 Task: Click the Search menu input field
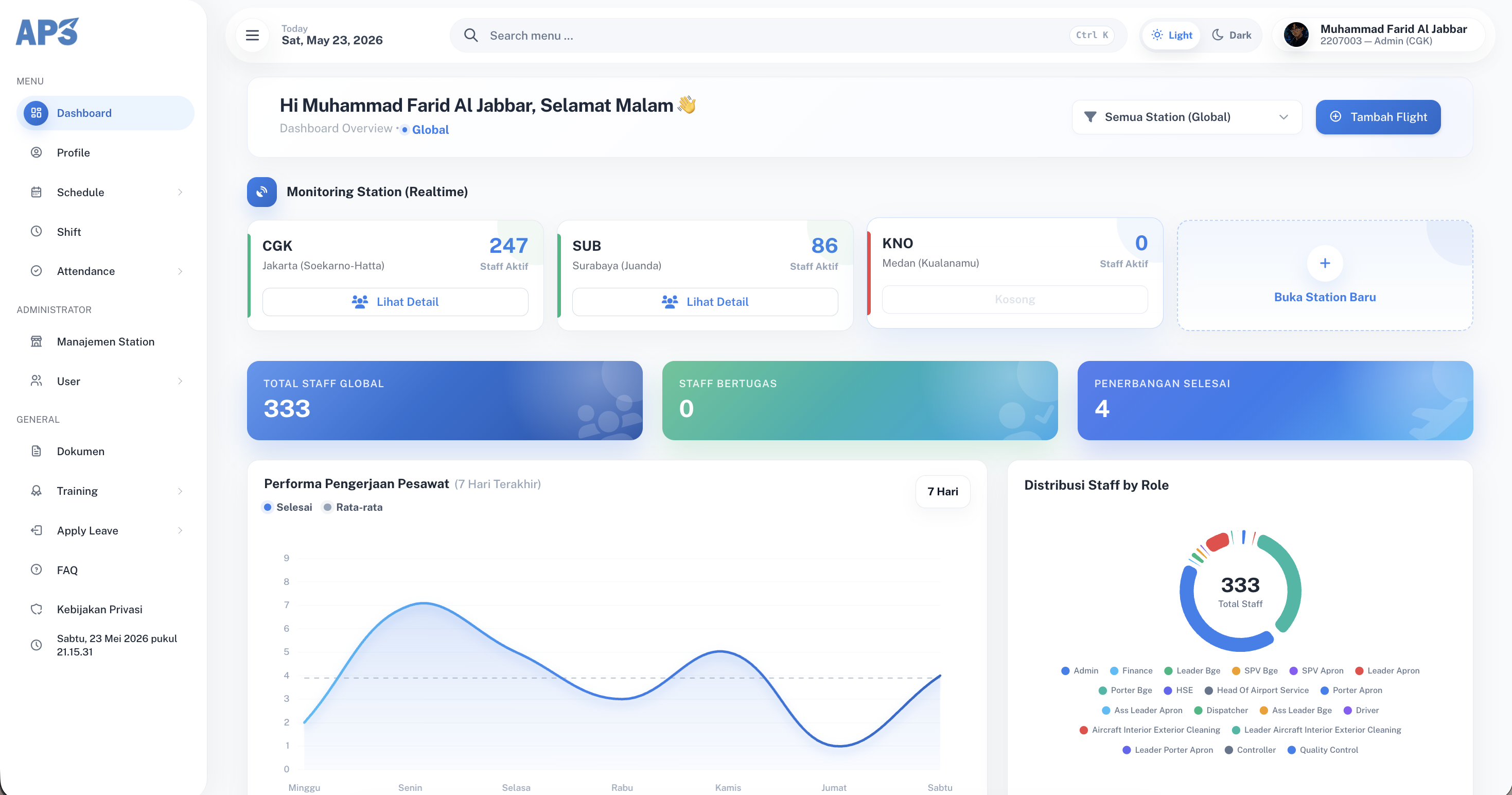(788, 35)
